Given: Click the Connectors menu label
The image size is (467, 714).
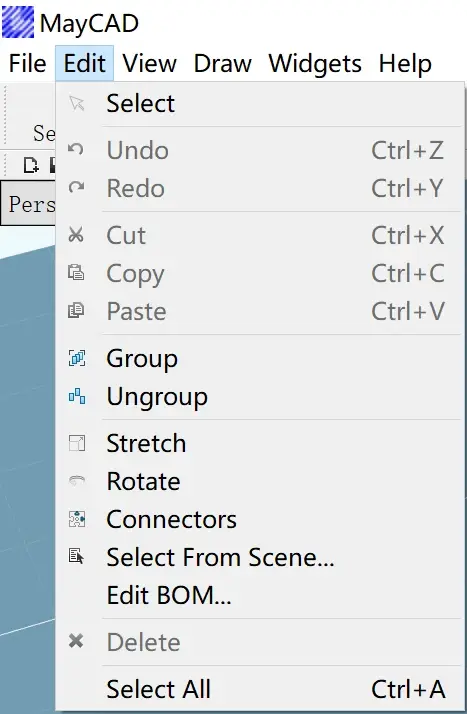Looking at the screenshot, I should coord(172,519).
